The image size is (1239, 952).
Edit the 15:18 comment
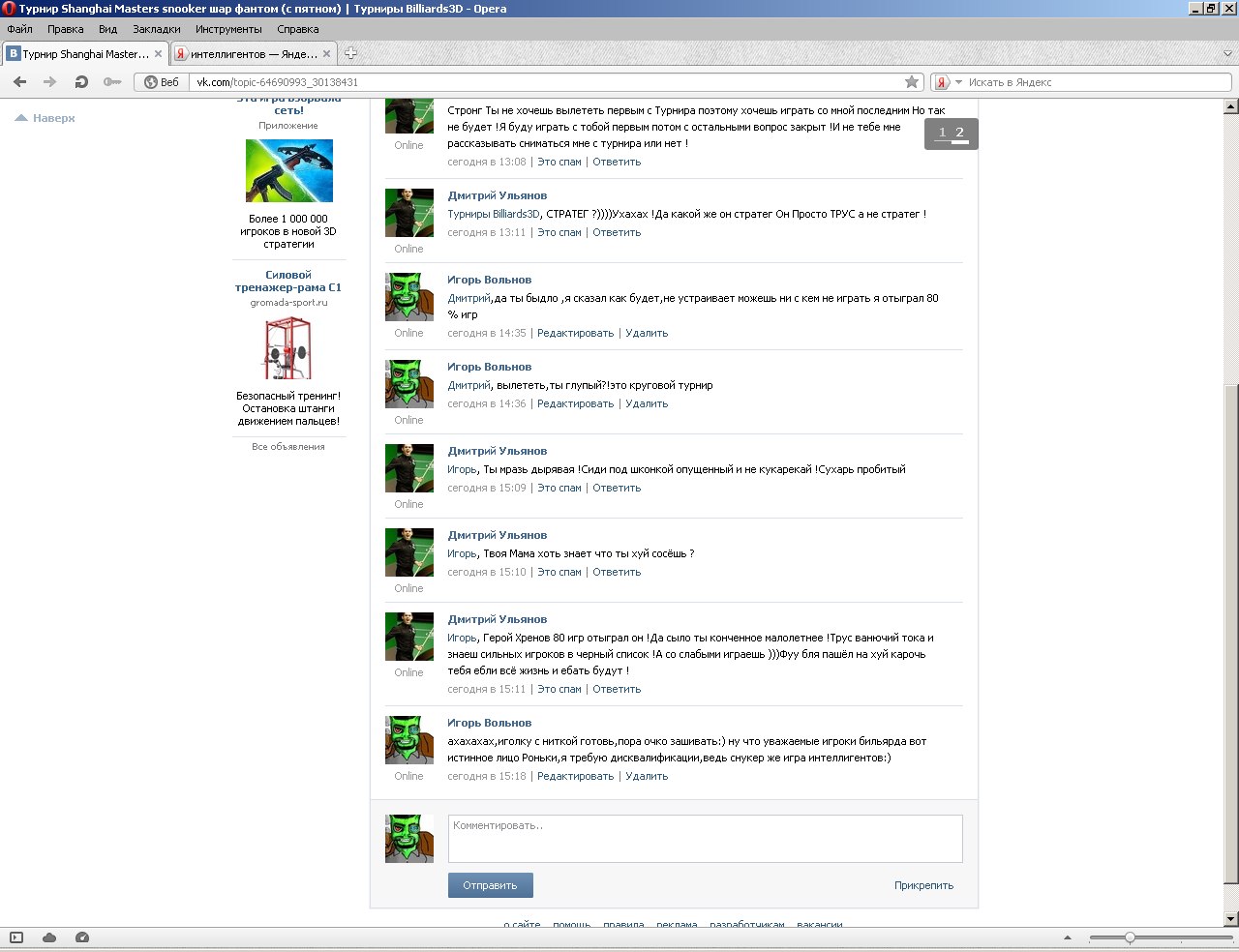(575, 776)
